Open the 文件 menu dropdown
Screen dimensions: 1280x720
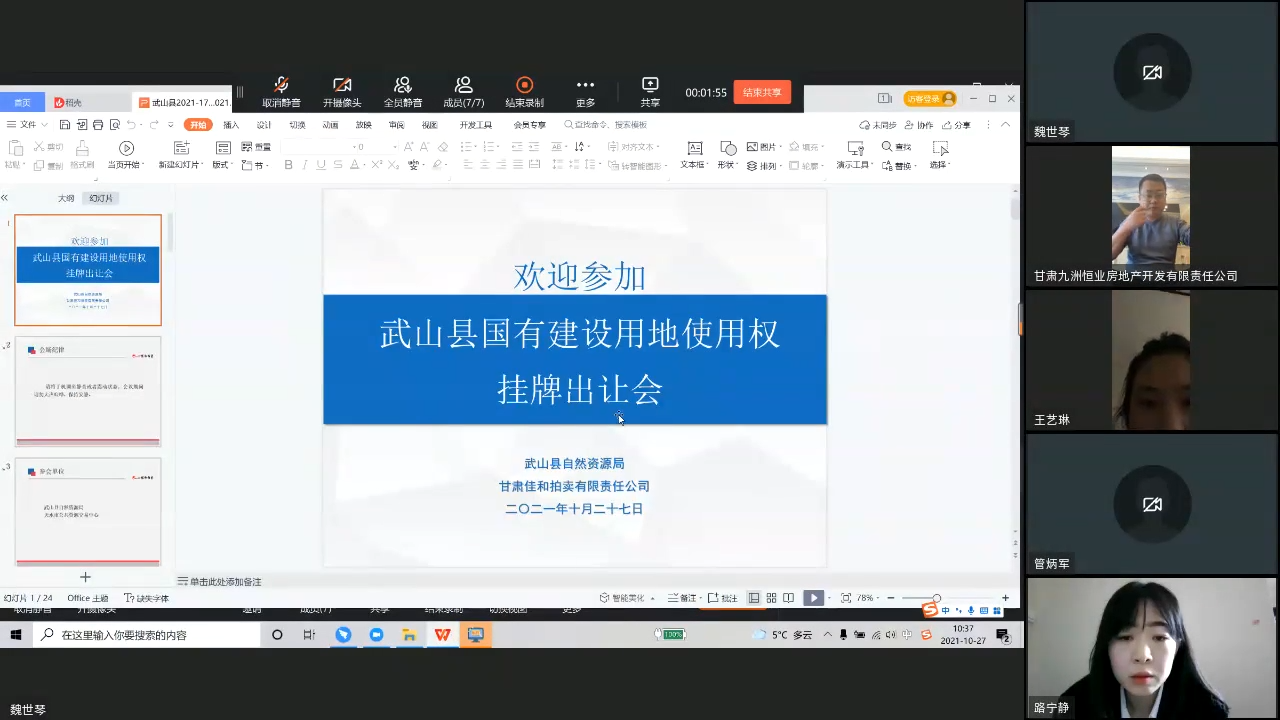click(x=27, y=125)
